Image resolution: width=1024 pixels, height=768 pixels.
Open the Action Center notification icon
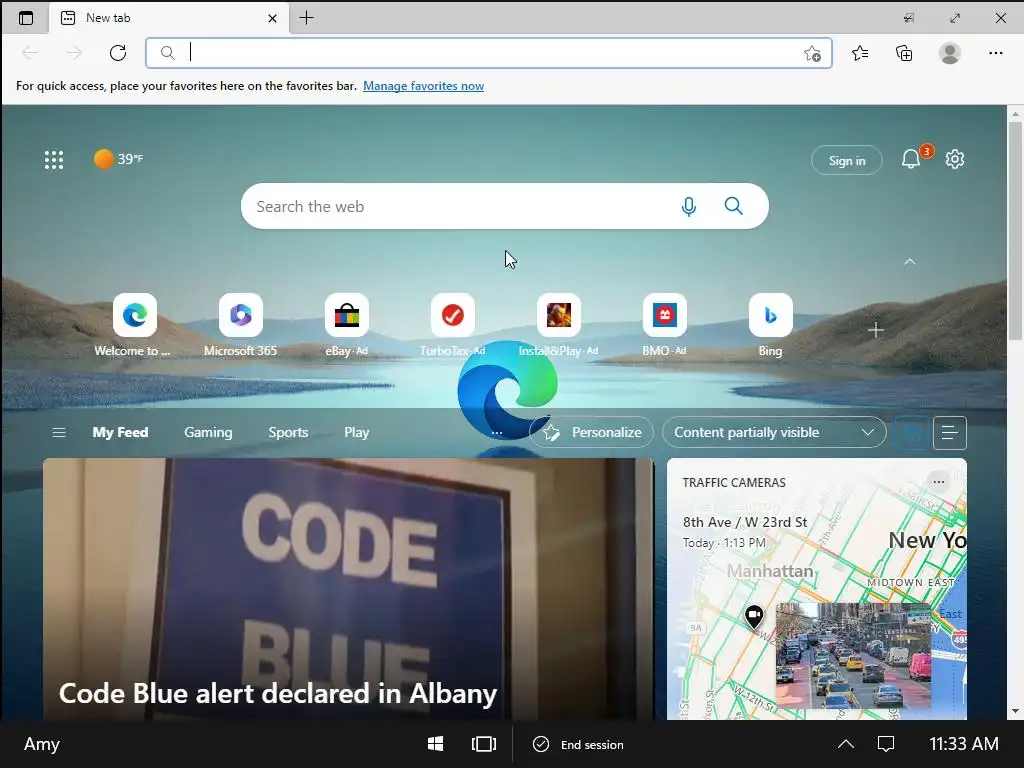pos(886,744)
